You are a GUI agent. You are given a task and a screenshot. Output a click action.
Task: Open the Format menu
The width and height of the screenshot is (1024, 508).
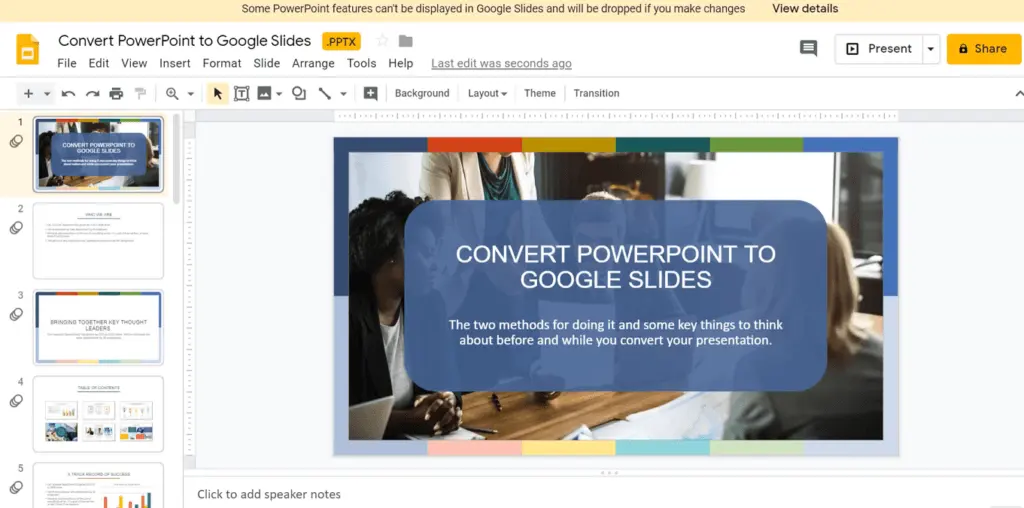222,63
